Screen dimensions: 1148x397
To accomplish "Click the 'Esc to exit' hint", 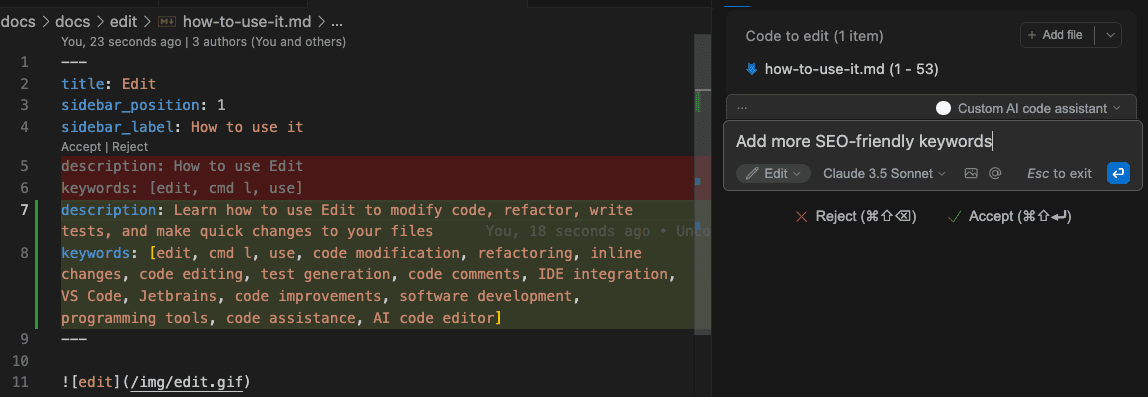I will pyautogui.click(x=1059, y=174).
